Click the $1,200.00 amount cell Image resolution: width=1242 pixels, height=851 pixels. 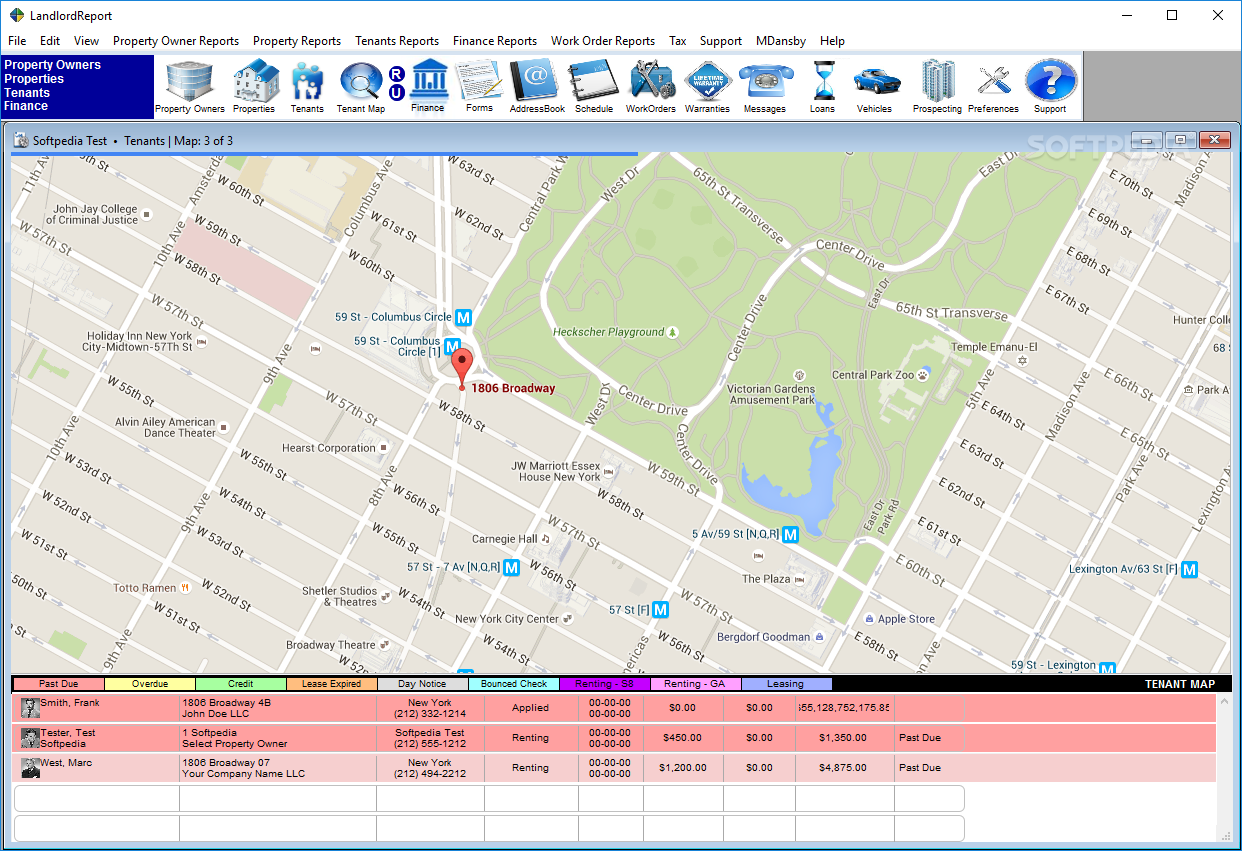683,768
